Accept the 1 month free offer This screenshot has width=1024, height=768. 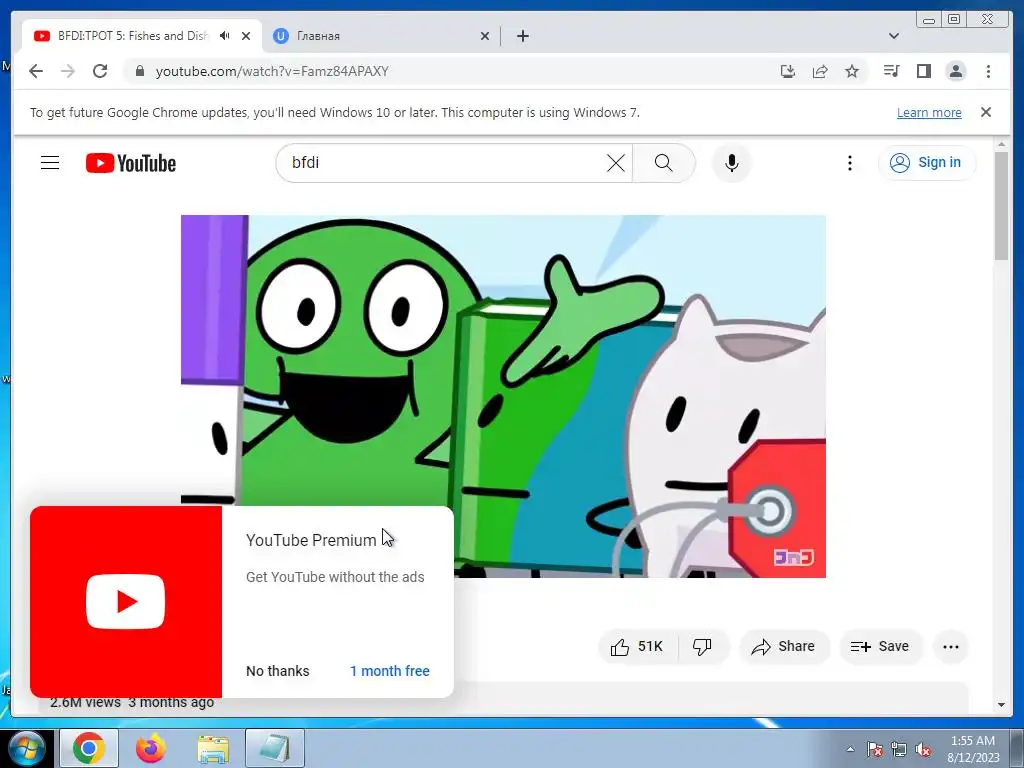(x=389, y=671)
